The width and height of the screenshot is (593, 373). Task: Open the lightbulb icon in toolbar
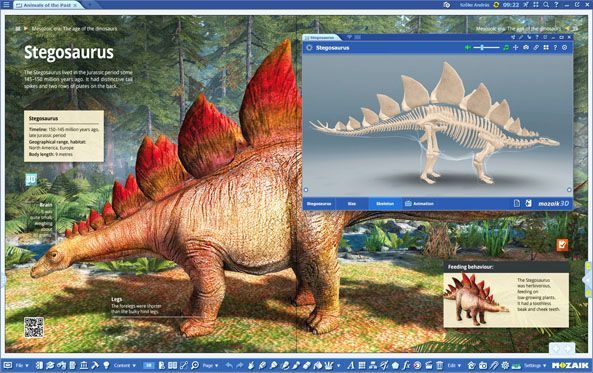tap(107, 365)
